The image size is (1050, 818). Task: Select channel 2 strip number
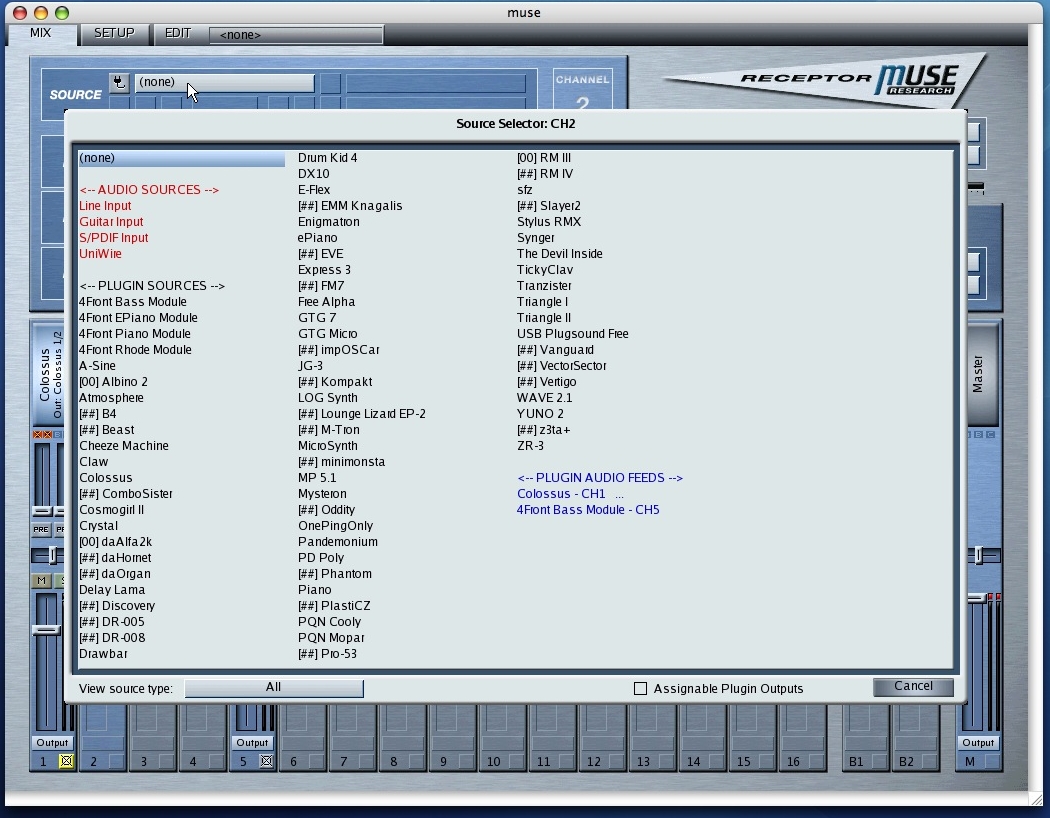[x=94, y=761]
